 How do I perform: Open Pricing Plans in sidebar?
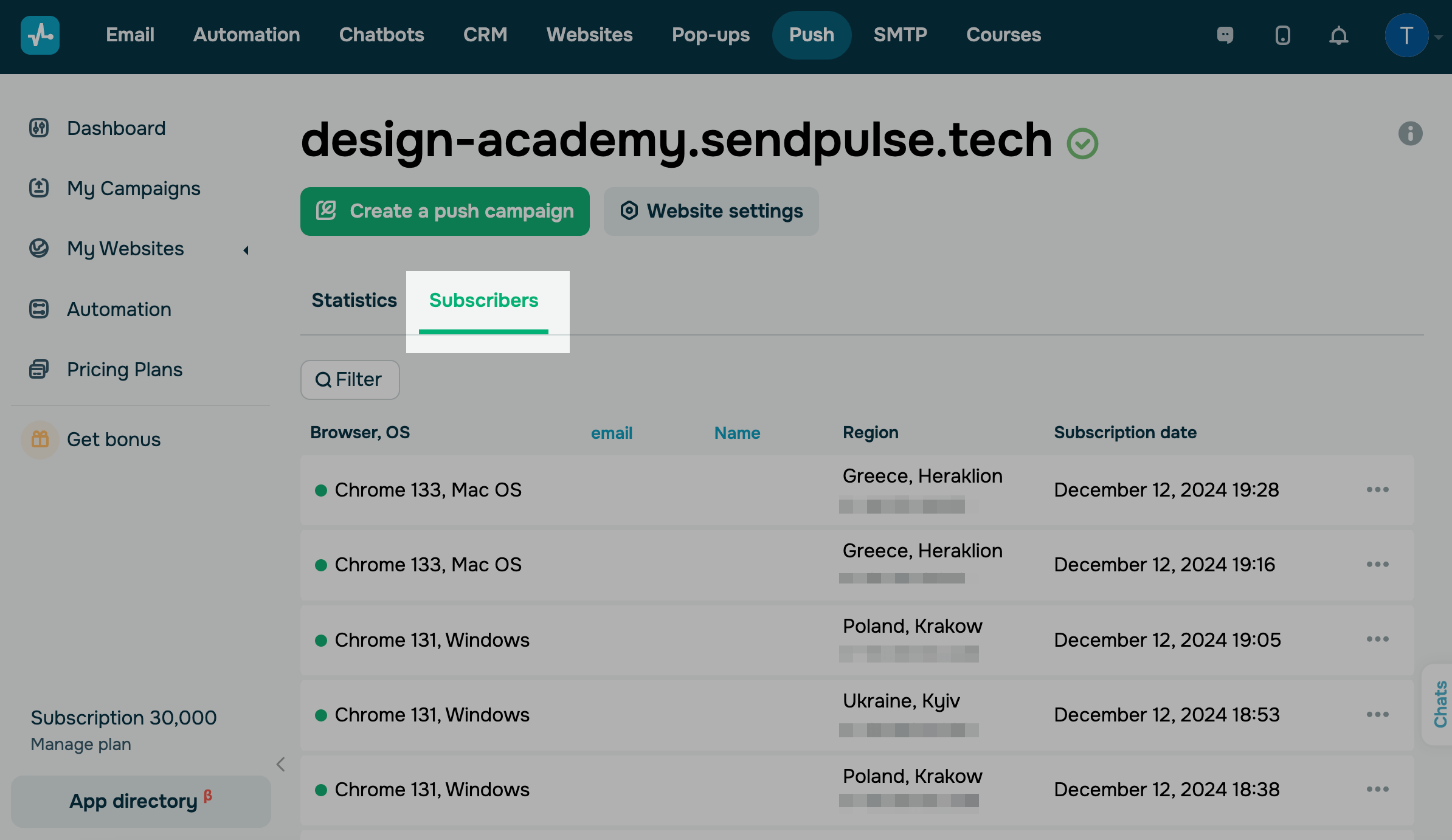(125, 370)
